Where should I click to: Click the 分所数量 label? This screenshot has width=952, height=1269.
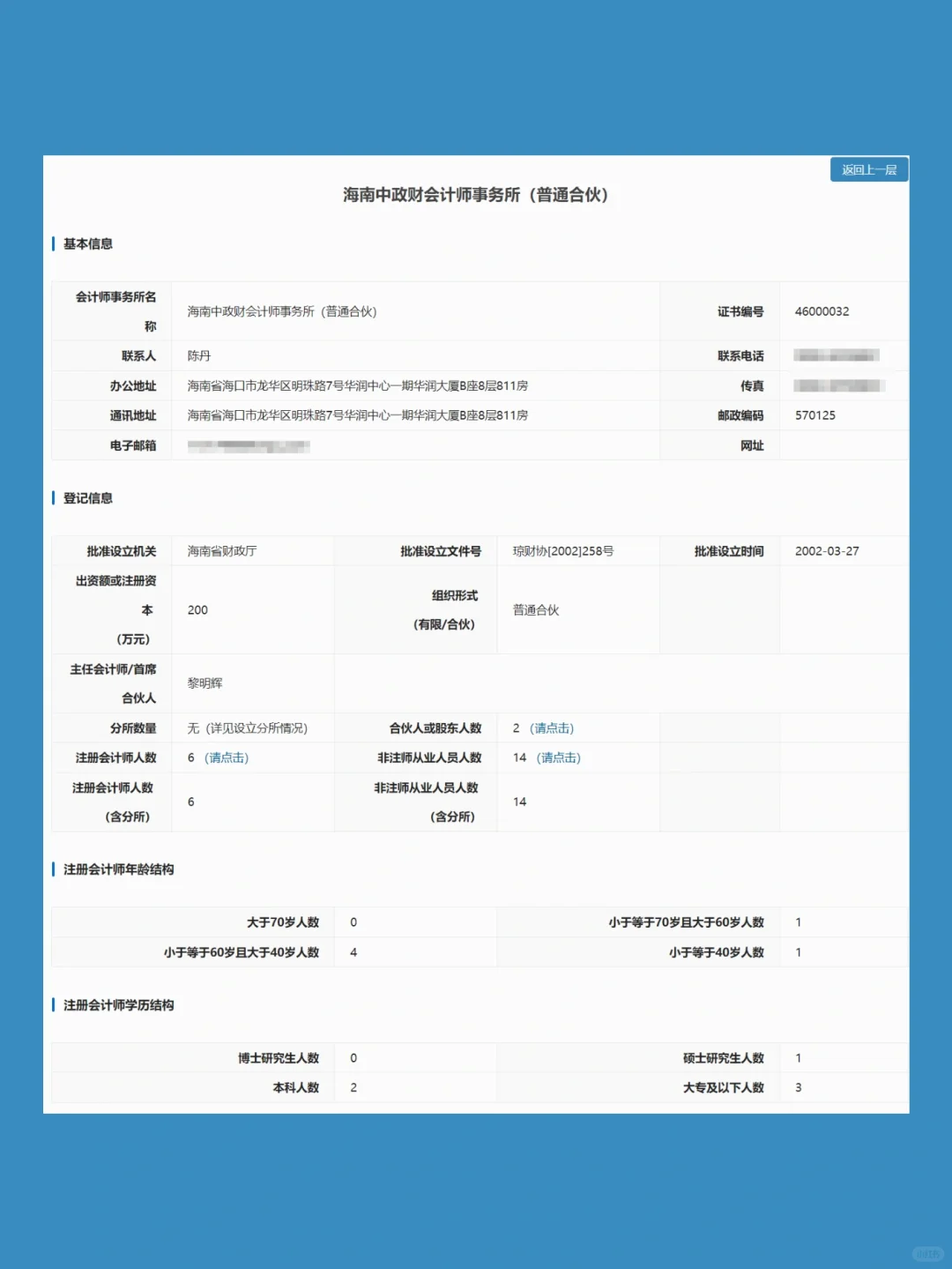[x=133, y=728]
